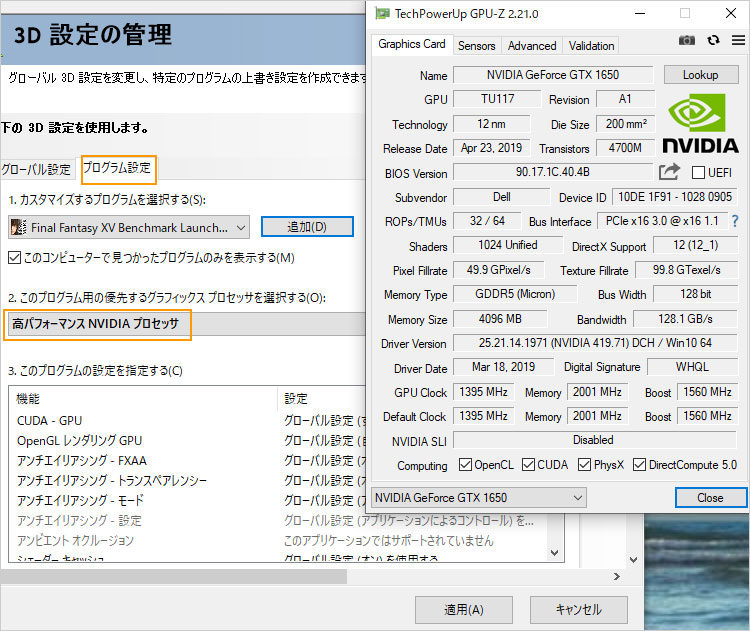
Task: Click the GPU-Z title bar app icon
Action: point(382,14)
